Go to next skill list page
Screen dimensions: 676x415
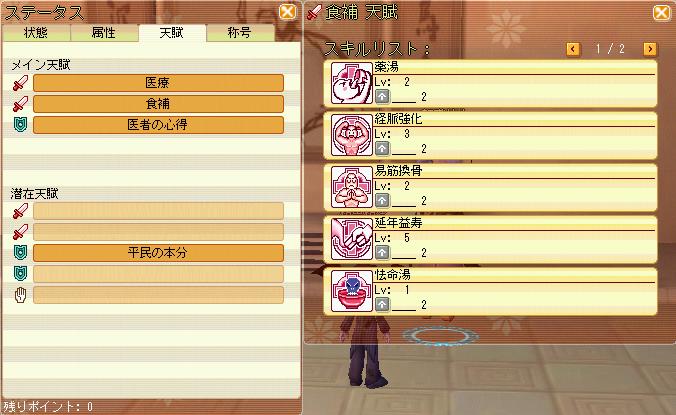pyautogui.click(x=650, y=49)
